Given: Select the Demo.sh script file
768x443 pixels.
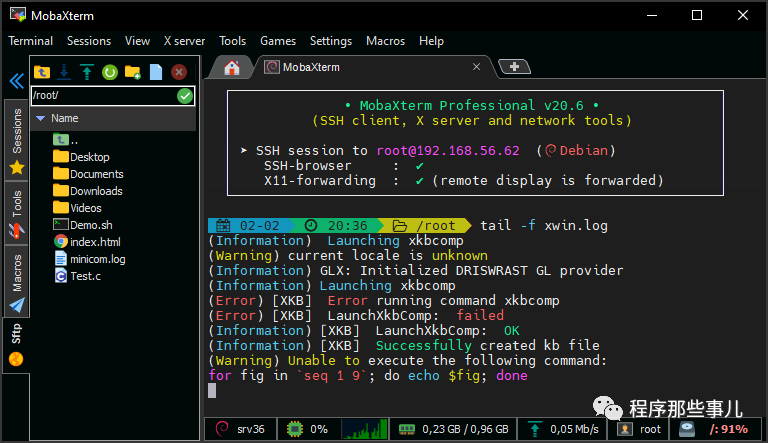Looking at the screenshot, I should (83, 225).
